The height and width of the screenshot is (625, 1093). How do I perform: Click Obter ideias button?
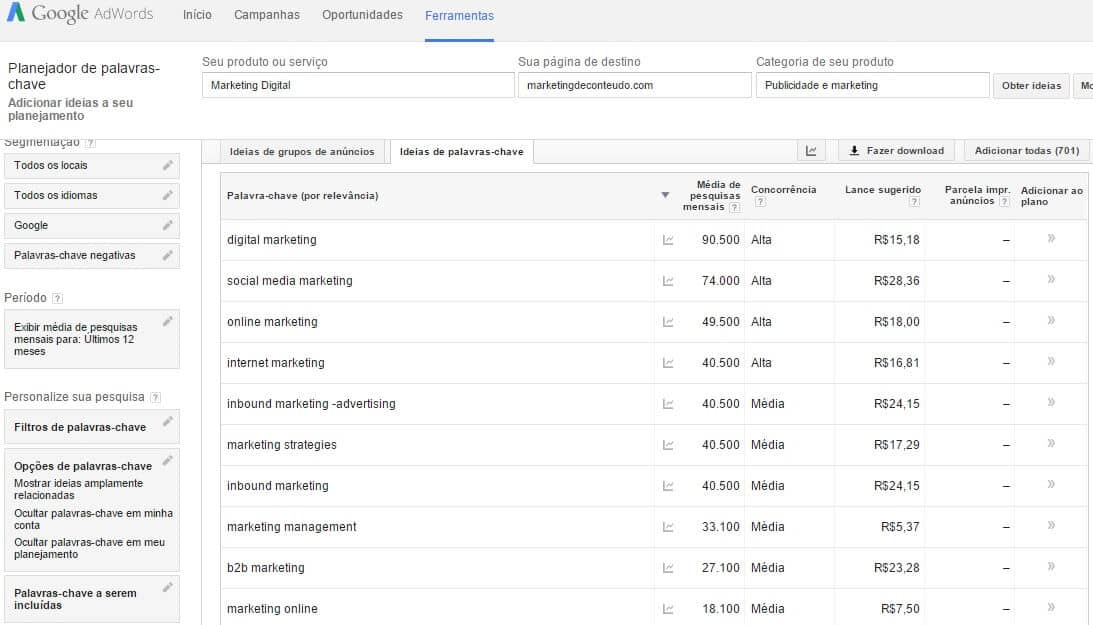[x=1032, y=86]
